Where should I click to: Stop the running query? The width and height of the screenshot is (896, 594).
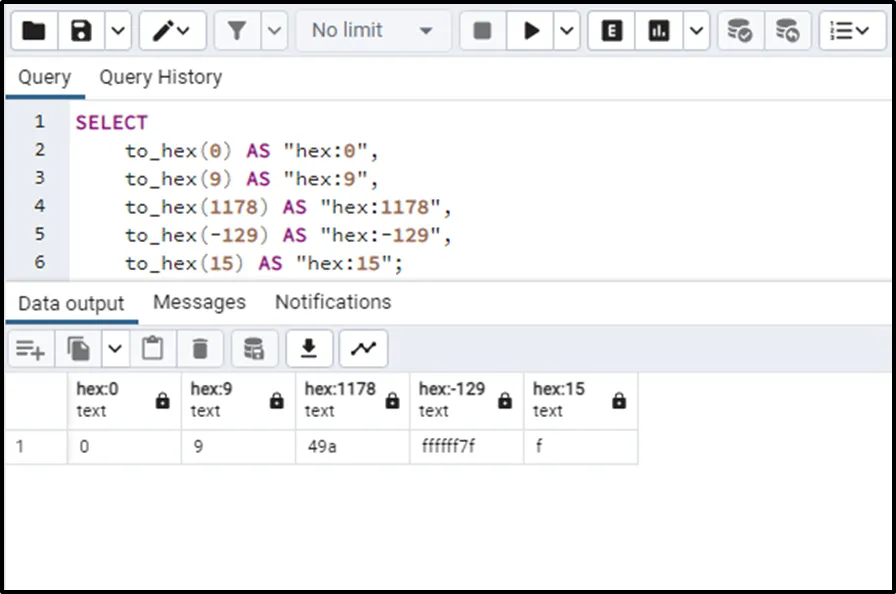coord(482,31)
